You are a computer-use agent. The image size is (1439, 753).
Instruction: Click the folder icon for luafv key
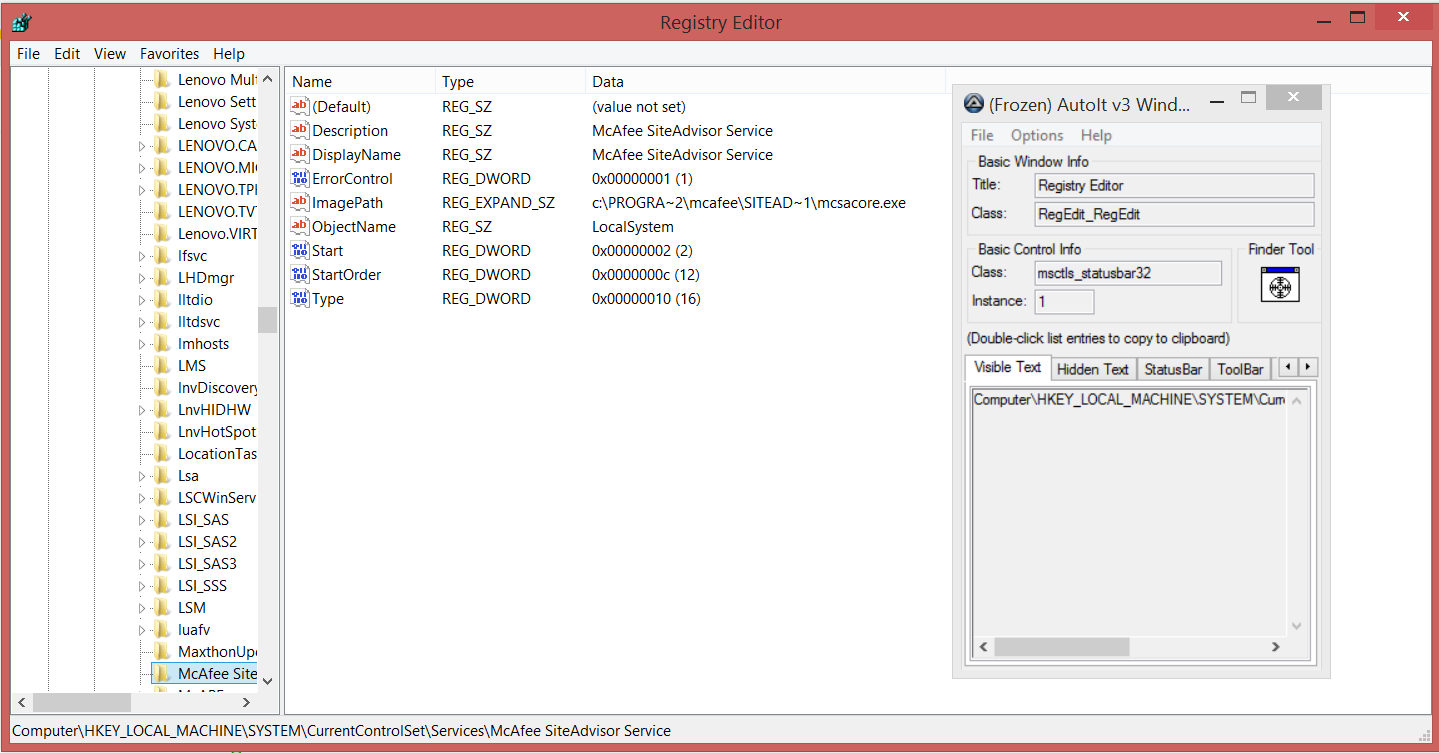click(162, 629)
